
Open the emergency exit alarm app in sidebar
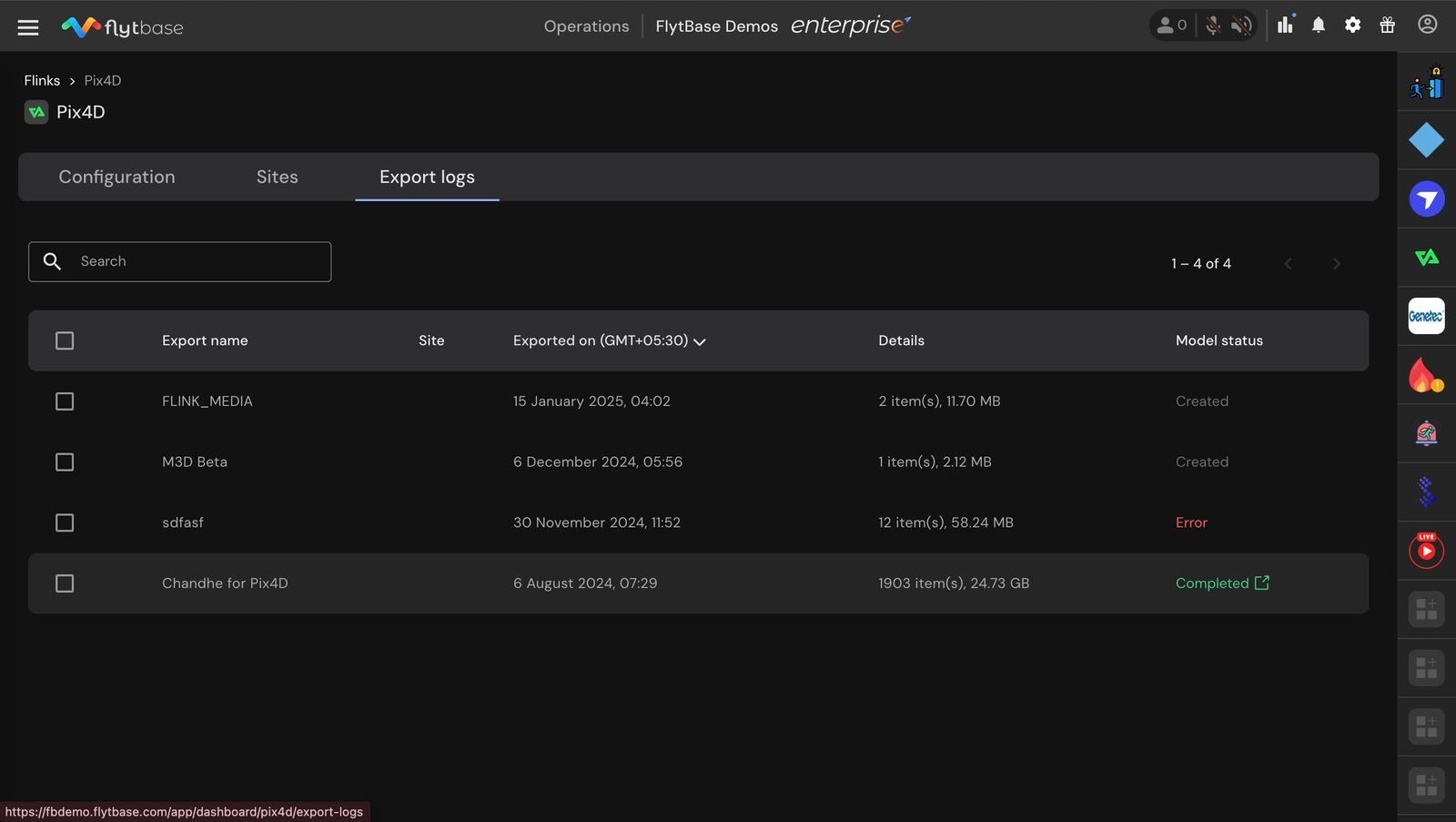point(1427,83)
